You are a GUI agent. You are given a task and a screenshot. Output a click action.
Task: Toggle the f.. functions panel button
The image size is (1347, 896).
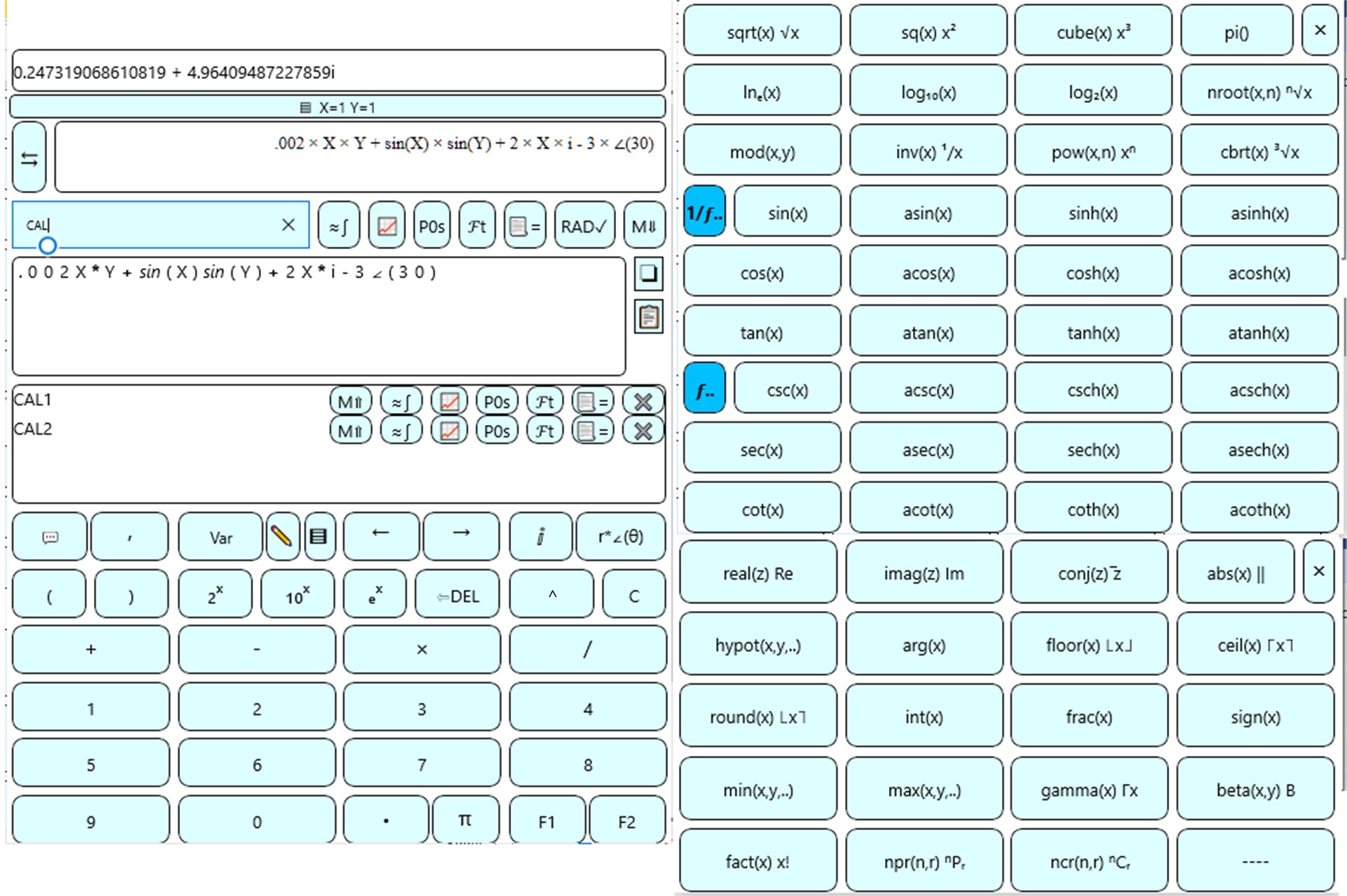704,389
